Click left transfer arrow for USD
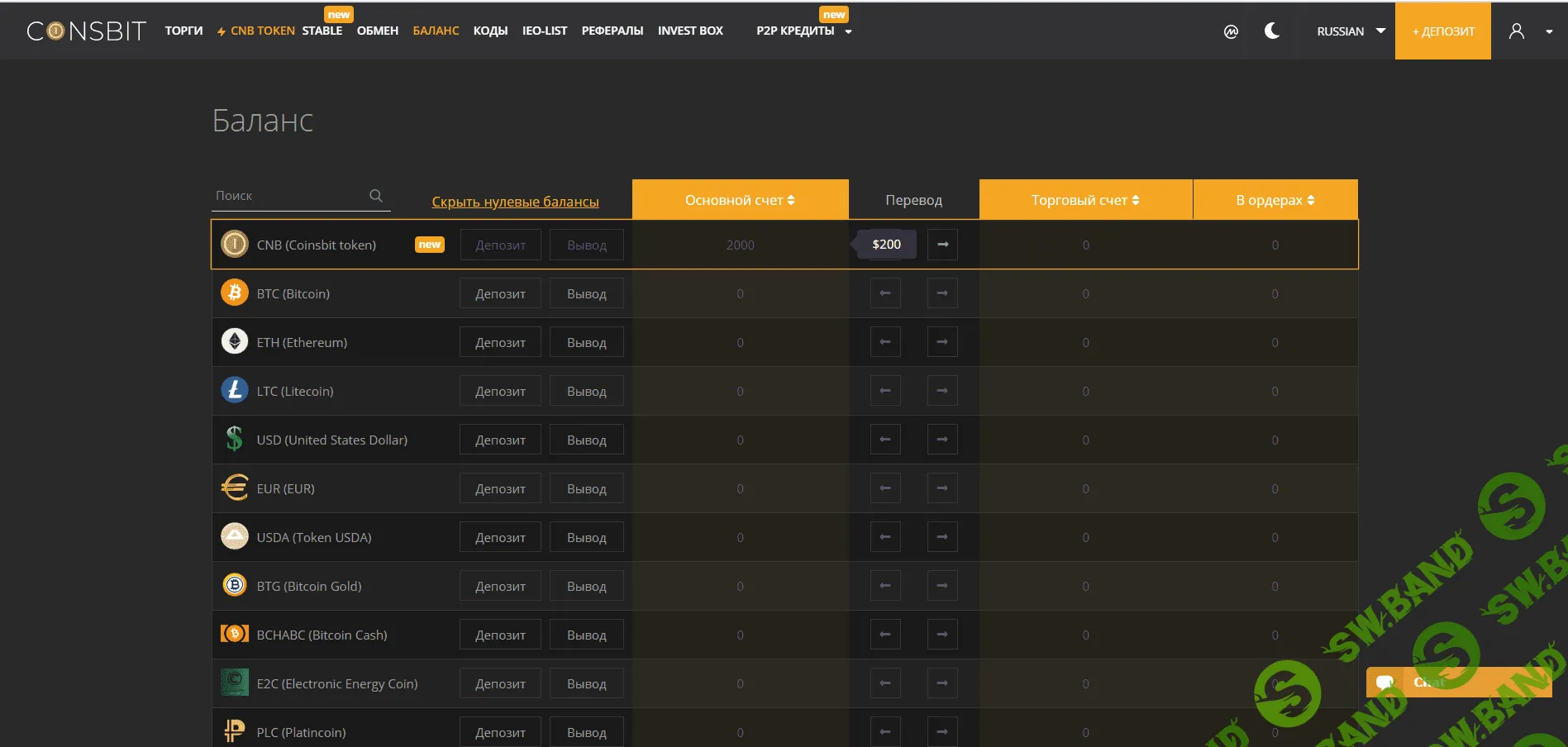Viewport: 1568px width, 747px height. (x=885, y=440)
